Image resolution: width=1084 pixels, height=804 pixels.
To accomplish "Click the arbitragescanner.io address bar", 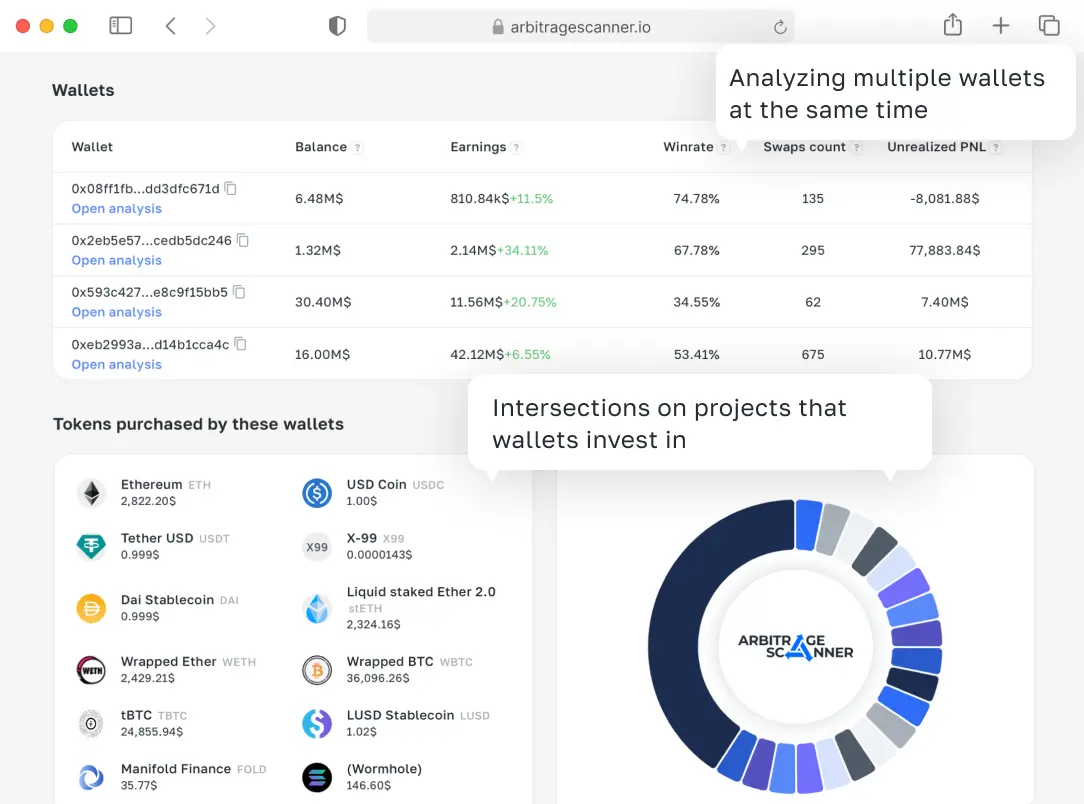I will point(580,27).
